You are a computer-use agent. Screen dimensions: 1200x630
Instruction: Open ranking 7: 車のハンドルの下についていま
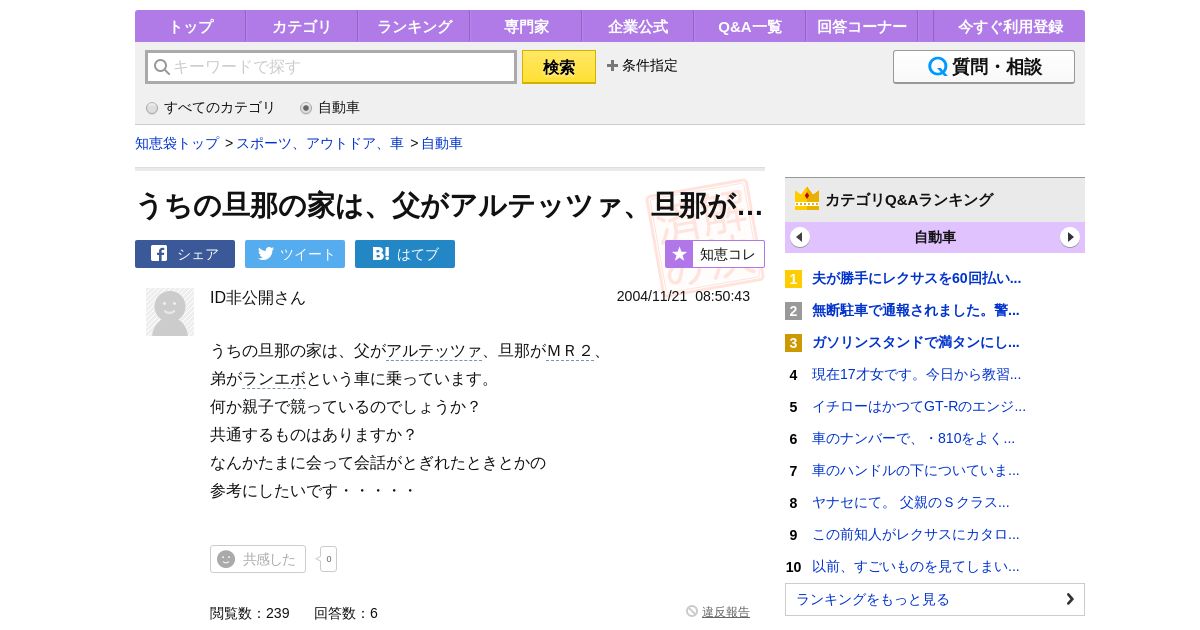(x=916, y=470)
